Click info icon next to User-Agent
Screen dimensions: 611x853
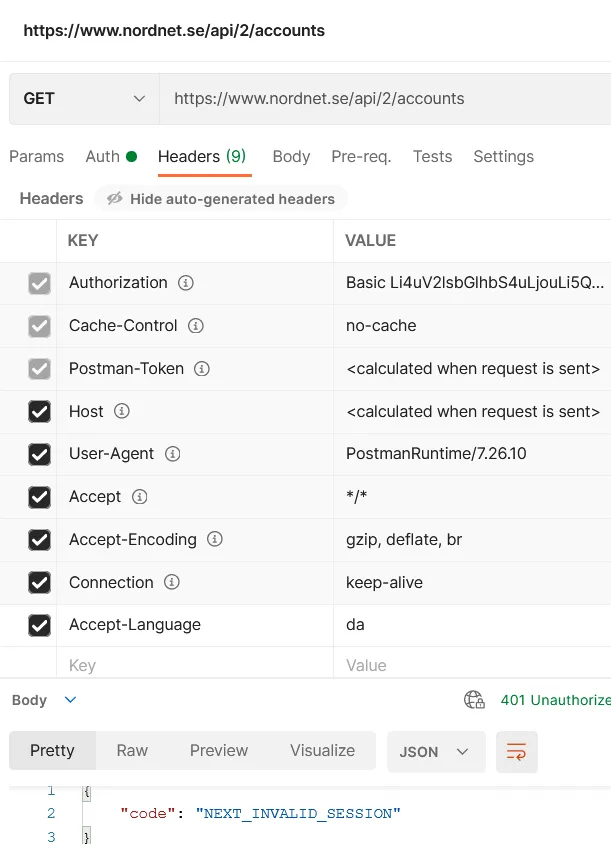[172, 454]
